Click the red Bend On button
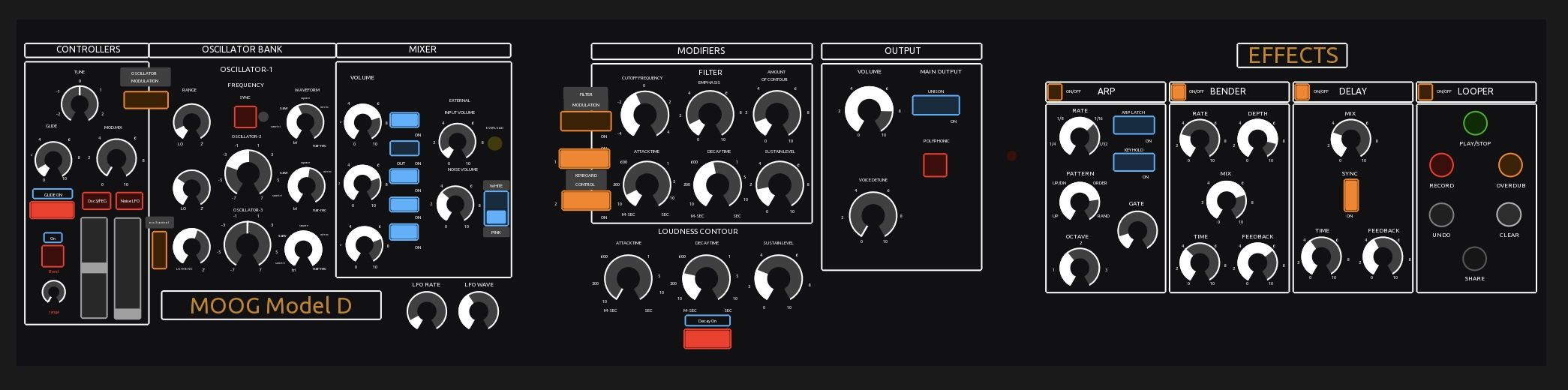 53,256
